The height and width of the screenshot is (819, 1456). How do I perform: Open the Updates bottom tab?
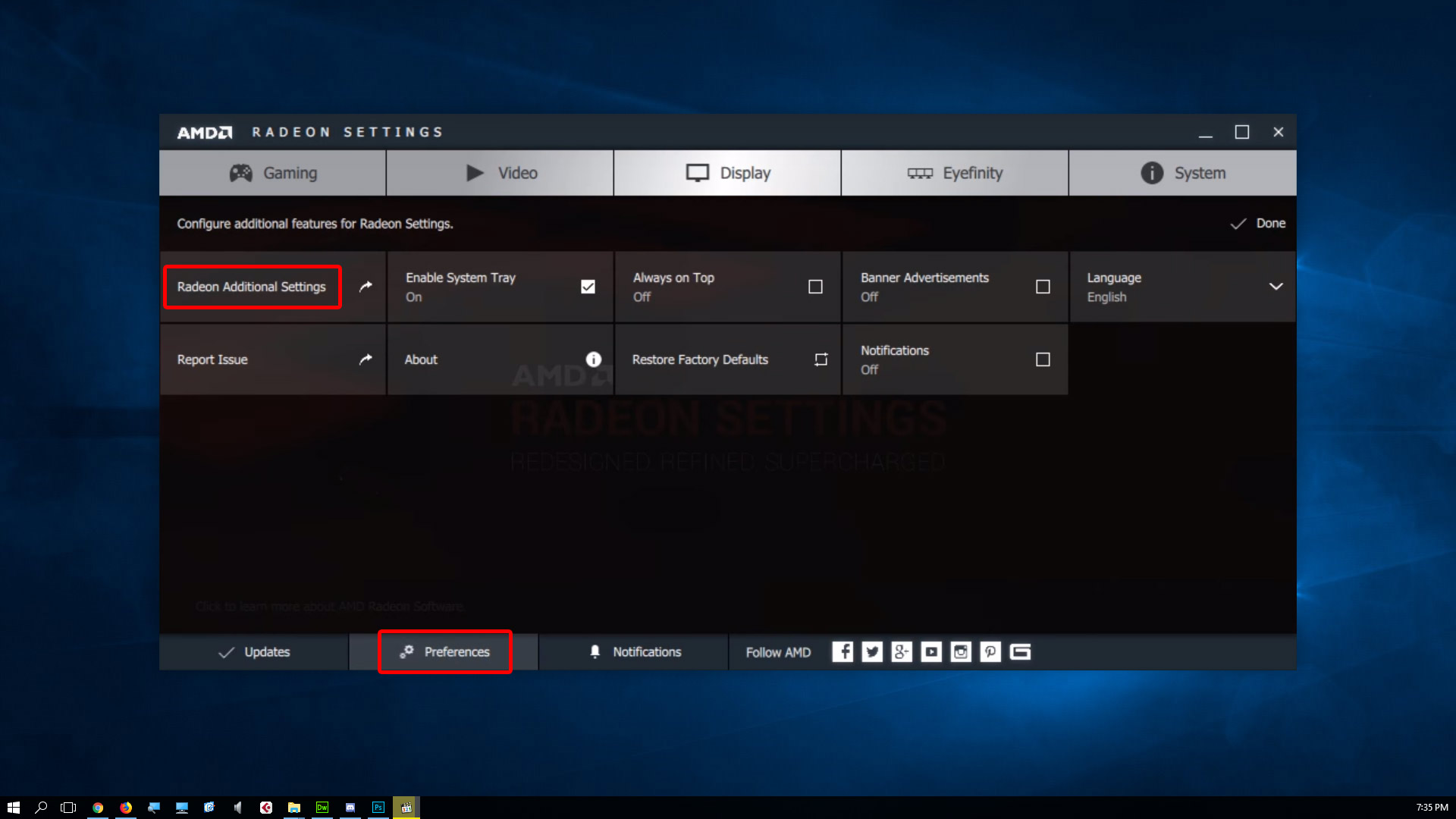click(x=254, y=652)
